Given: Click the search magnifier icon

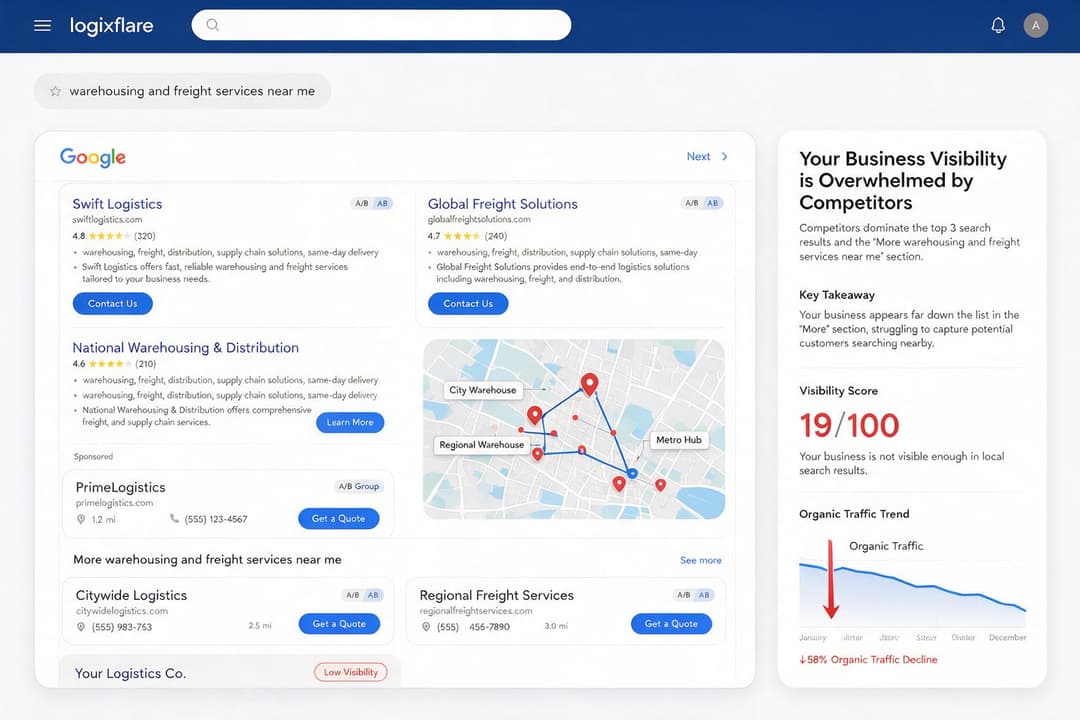Looking at the screenshot, I should pyautogui.click(x=213, y=25).
